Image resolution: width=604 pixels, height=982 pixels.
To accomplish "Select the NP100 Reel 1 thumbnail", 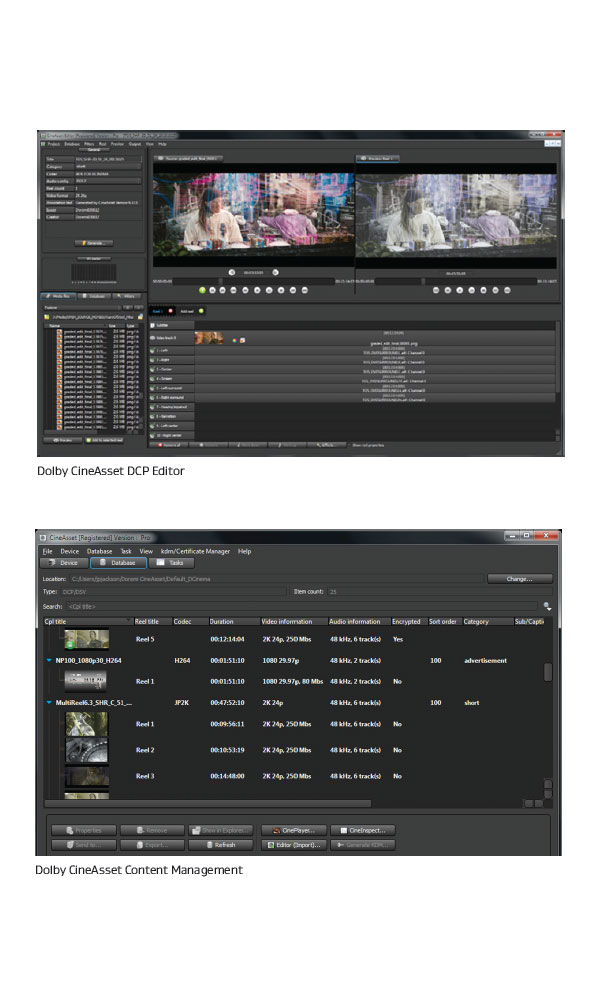I will 85,681.
